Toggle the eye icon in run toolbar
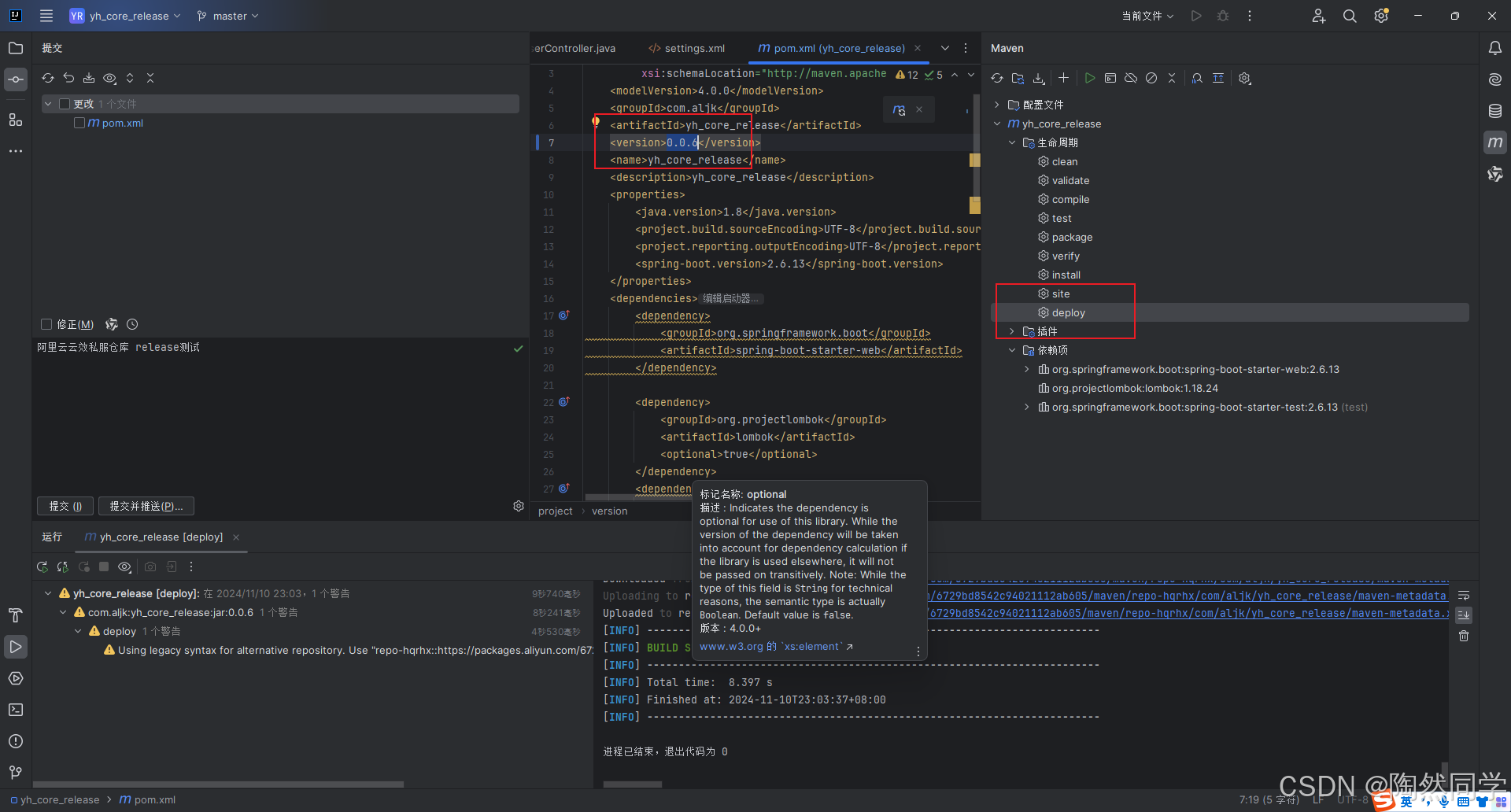Image resolution: width=1511 pixels, height=812 pixels. click(x=124, y=567)
